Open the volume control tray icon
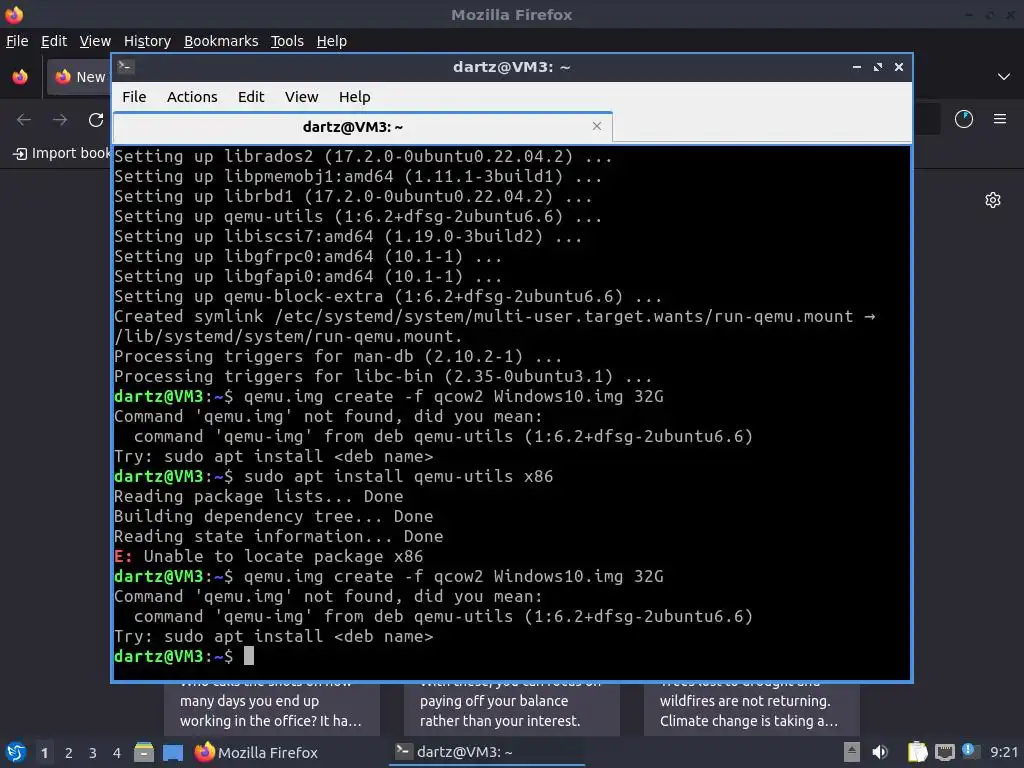This screenshot has height=768, width=1024. coord(880,752)
